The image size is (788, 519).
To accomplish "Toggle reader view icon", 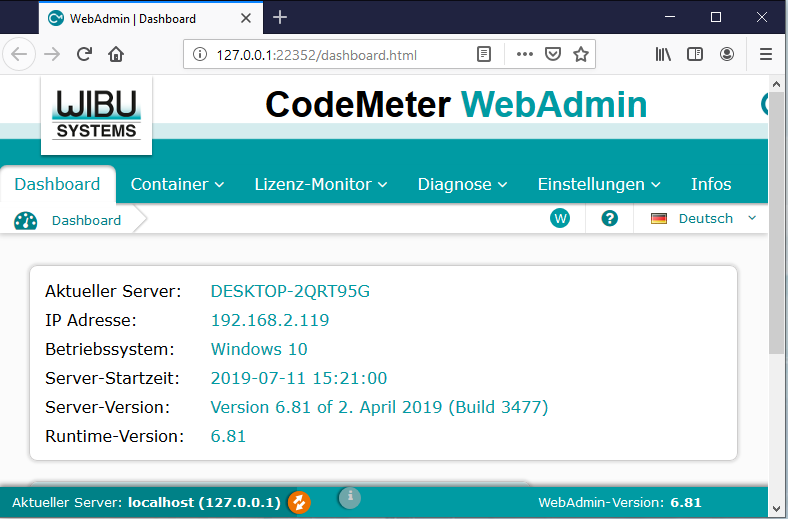I will [x=483, y=54].
